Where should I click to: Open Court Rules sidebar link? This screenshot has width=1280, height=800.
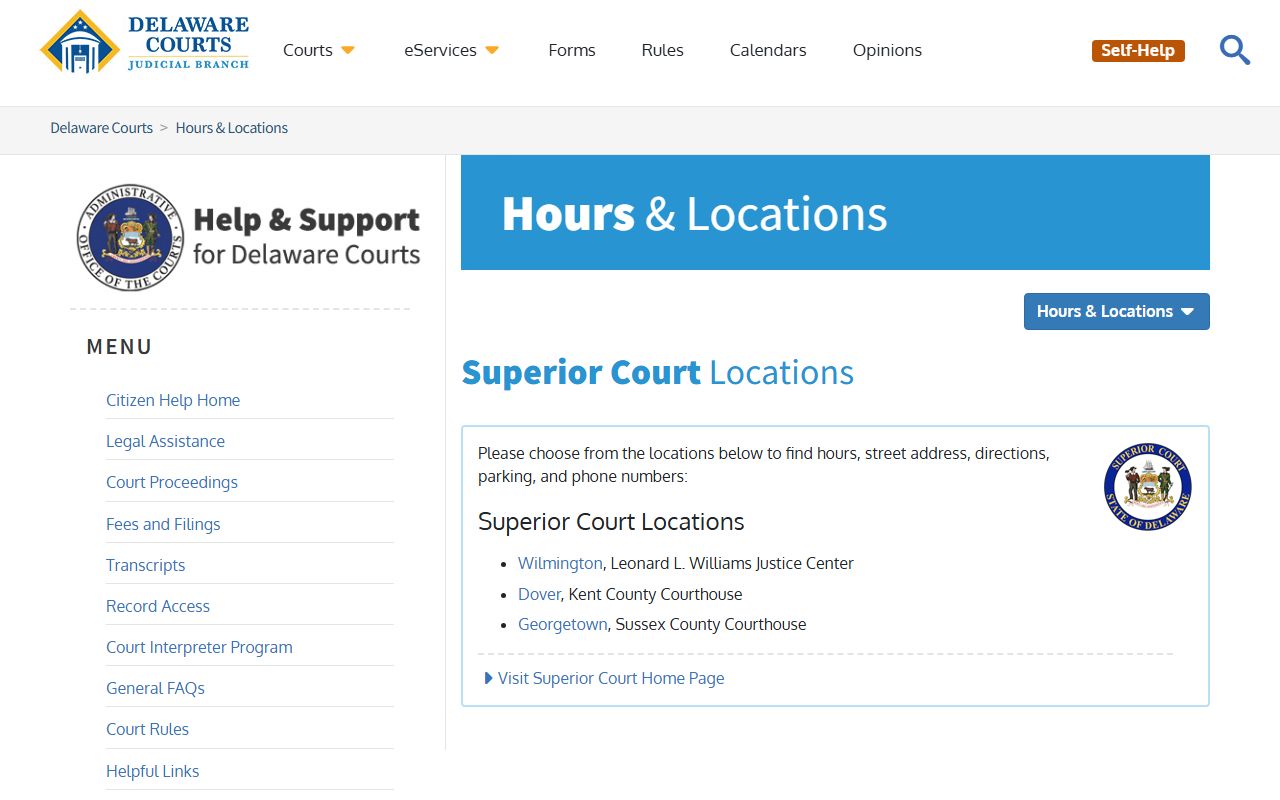click(x=147, y=729)
